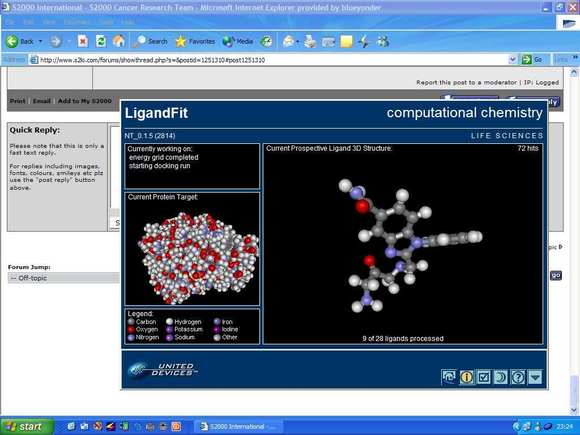Click the Edit icon next to Print
The image size is (580, 435).
click(x=328, y=42)
